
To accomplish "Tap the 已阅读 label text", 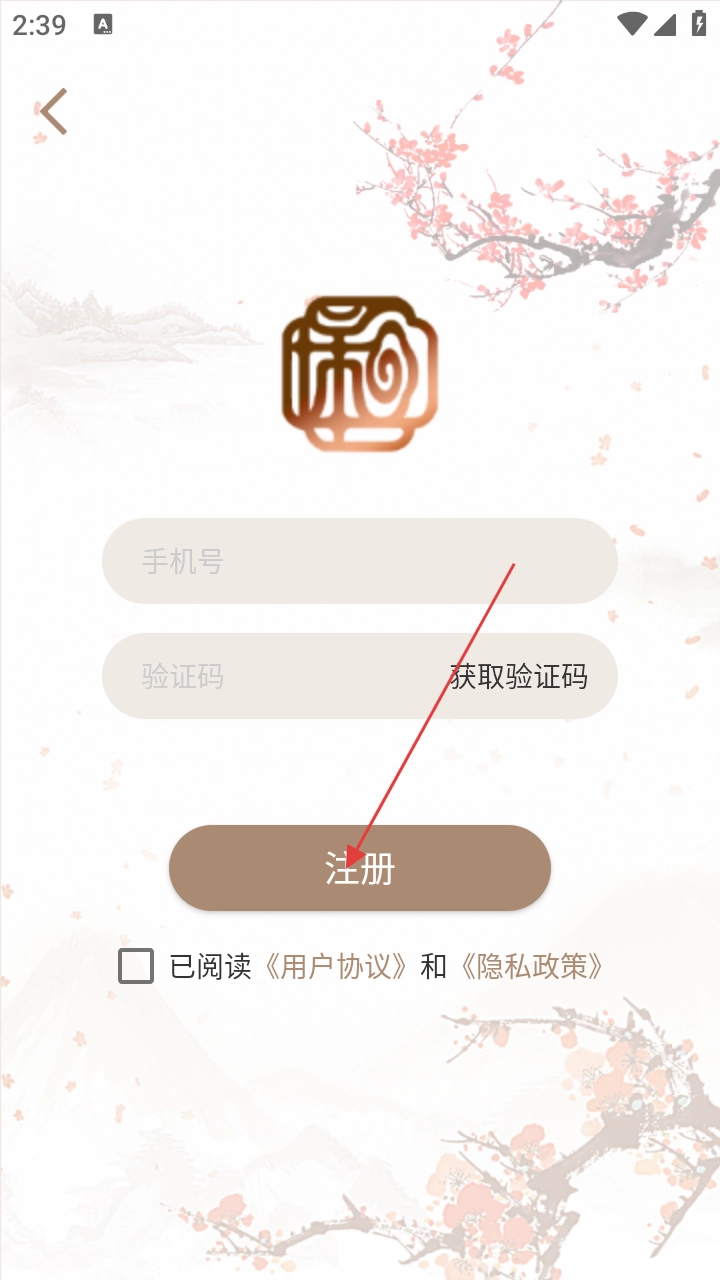I will click(210, 966).
